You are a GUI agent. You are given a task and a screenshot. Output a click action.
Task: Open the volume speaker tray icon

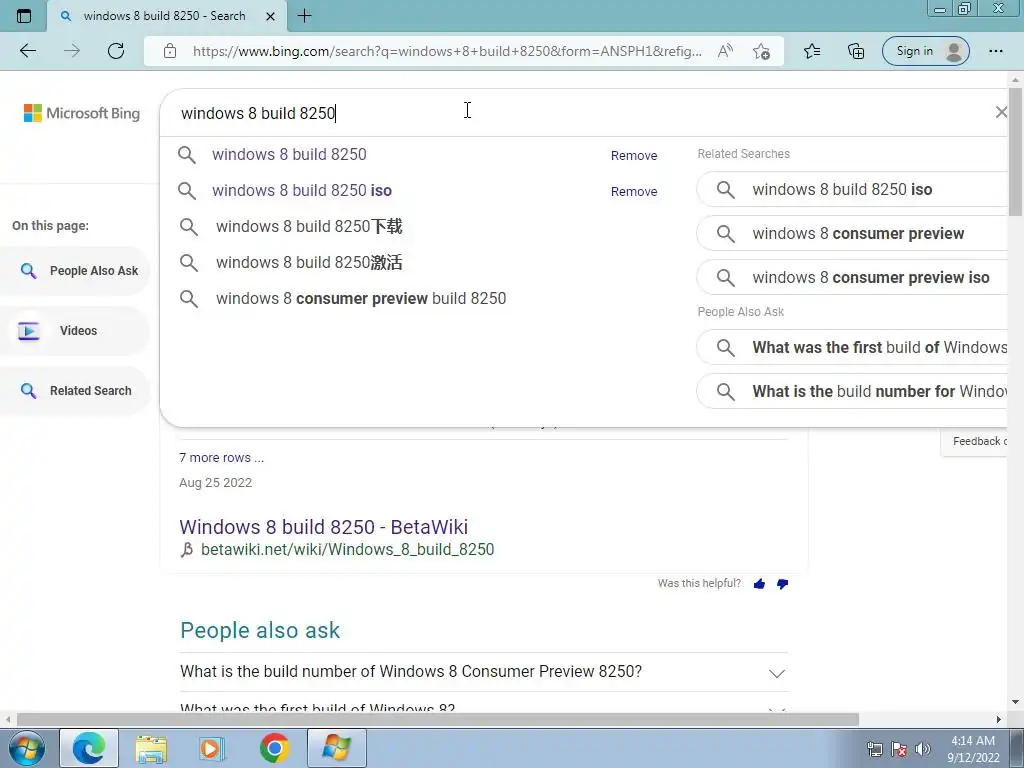(x=923, y=749)
